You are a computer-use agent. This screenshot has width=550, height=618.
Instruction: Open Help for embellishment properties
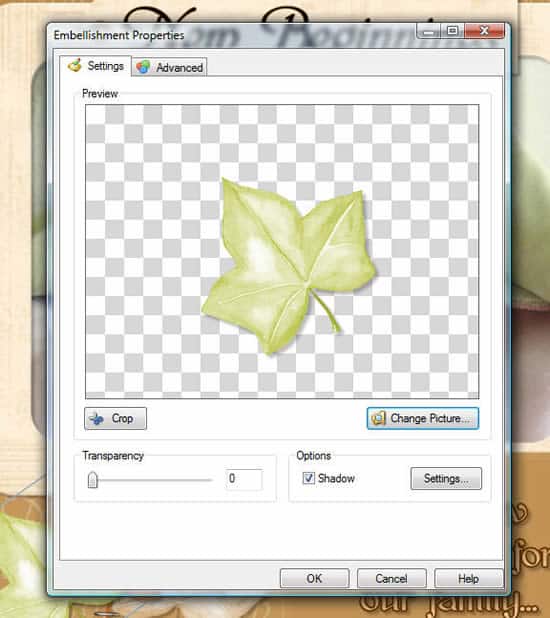tap(468, 579)
